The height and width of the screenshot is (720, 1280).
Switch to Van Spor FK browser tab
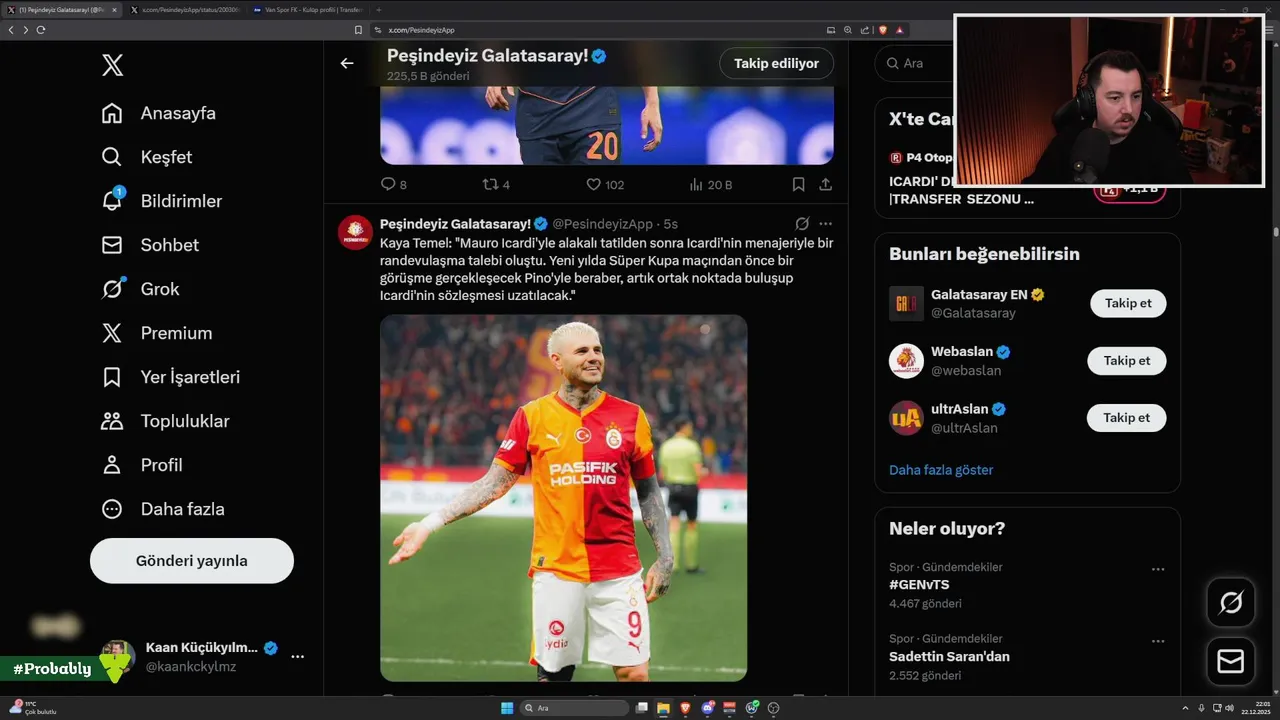(308, 9)
